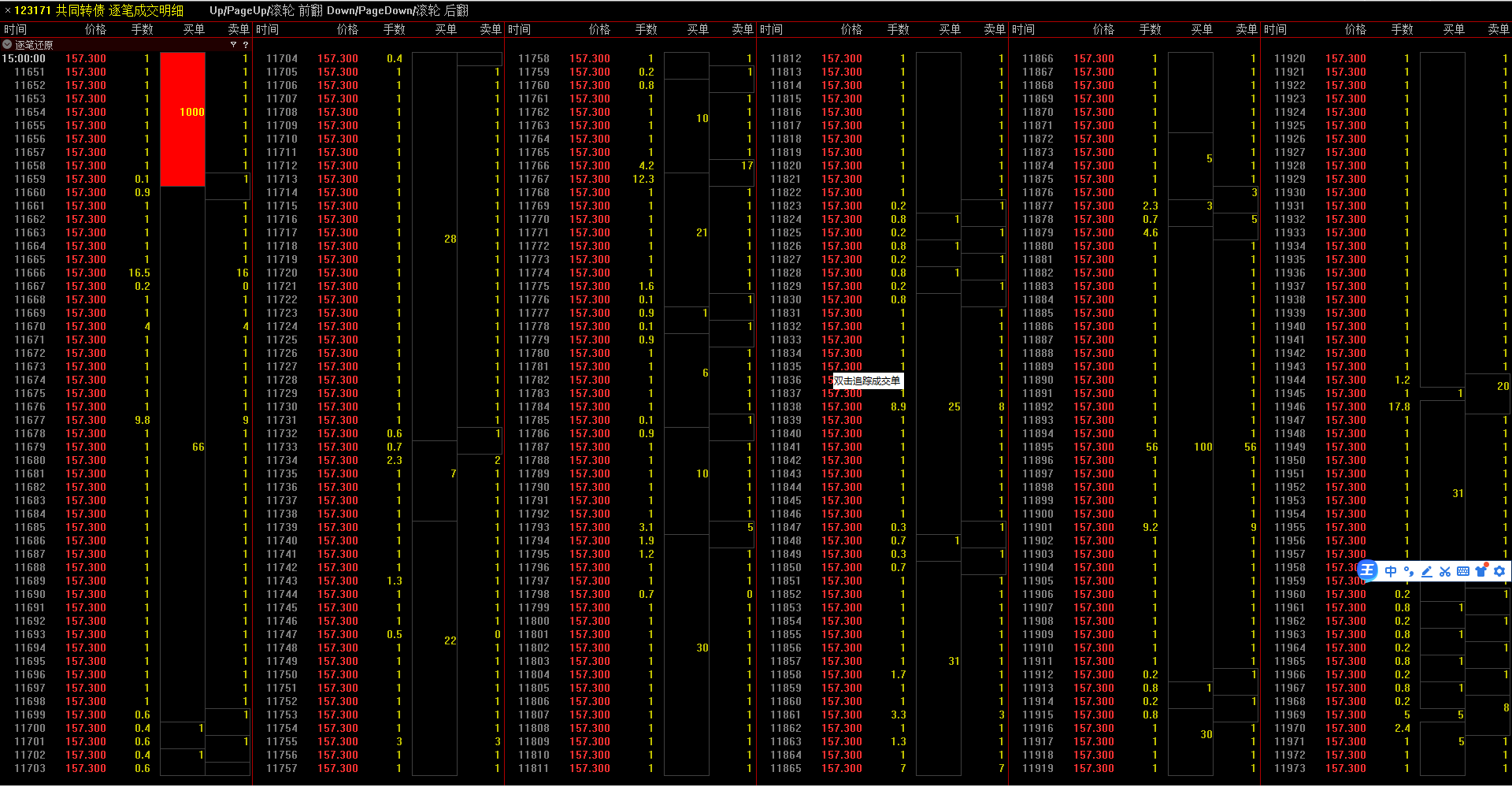Open the skin shirt icon
The height and width of the screenshot is (787, 1512).
[x=1480, y=571]
